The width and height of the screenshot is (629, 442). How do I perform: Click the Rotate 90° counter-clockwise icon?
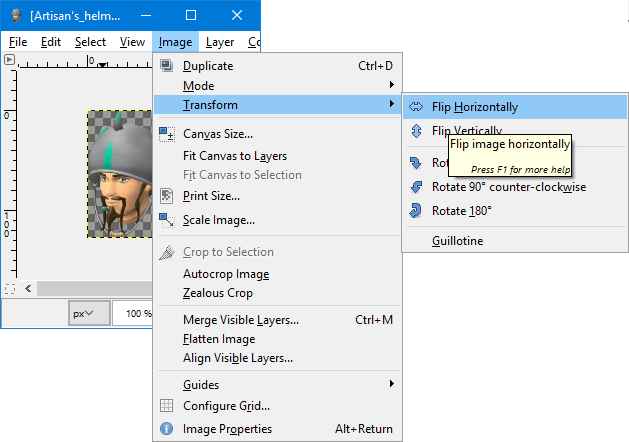click(416, 187)
